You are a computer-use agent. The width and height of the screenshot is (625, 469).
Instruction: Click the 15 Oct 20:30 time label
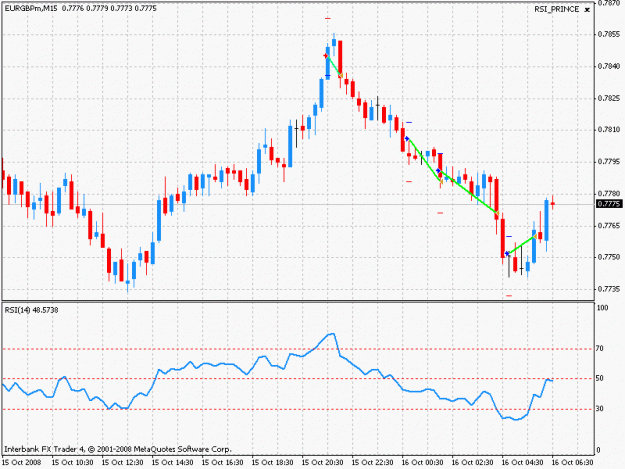(x=322, y=463)
